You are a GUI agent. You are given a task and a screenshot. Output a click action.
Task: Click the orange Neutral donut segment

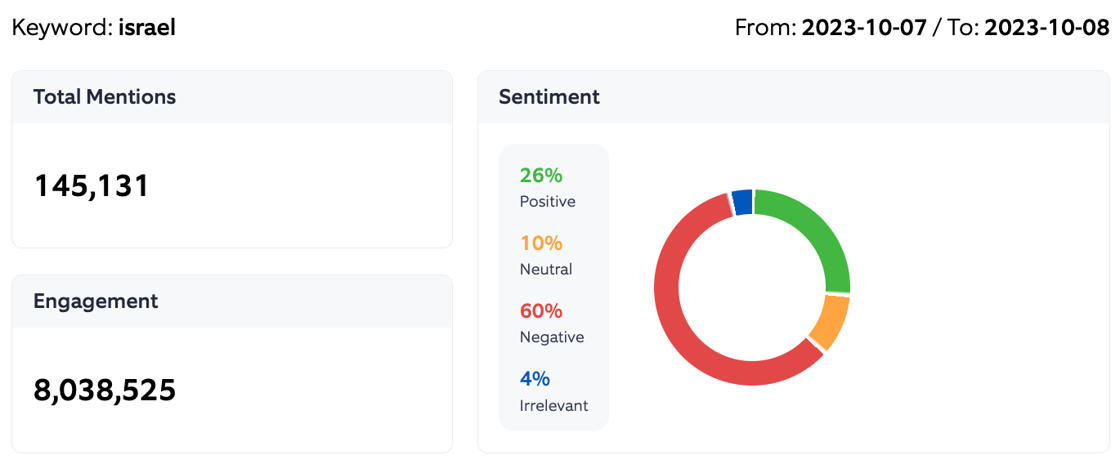tap(831, 322)
